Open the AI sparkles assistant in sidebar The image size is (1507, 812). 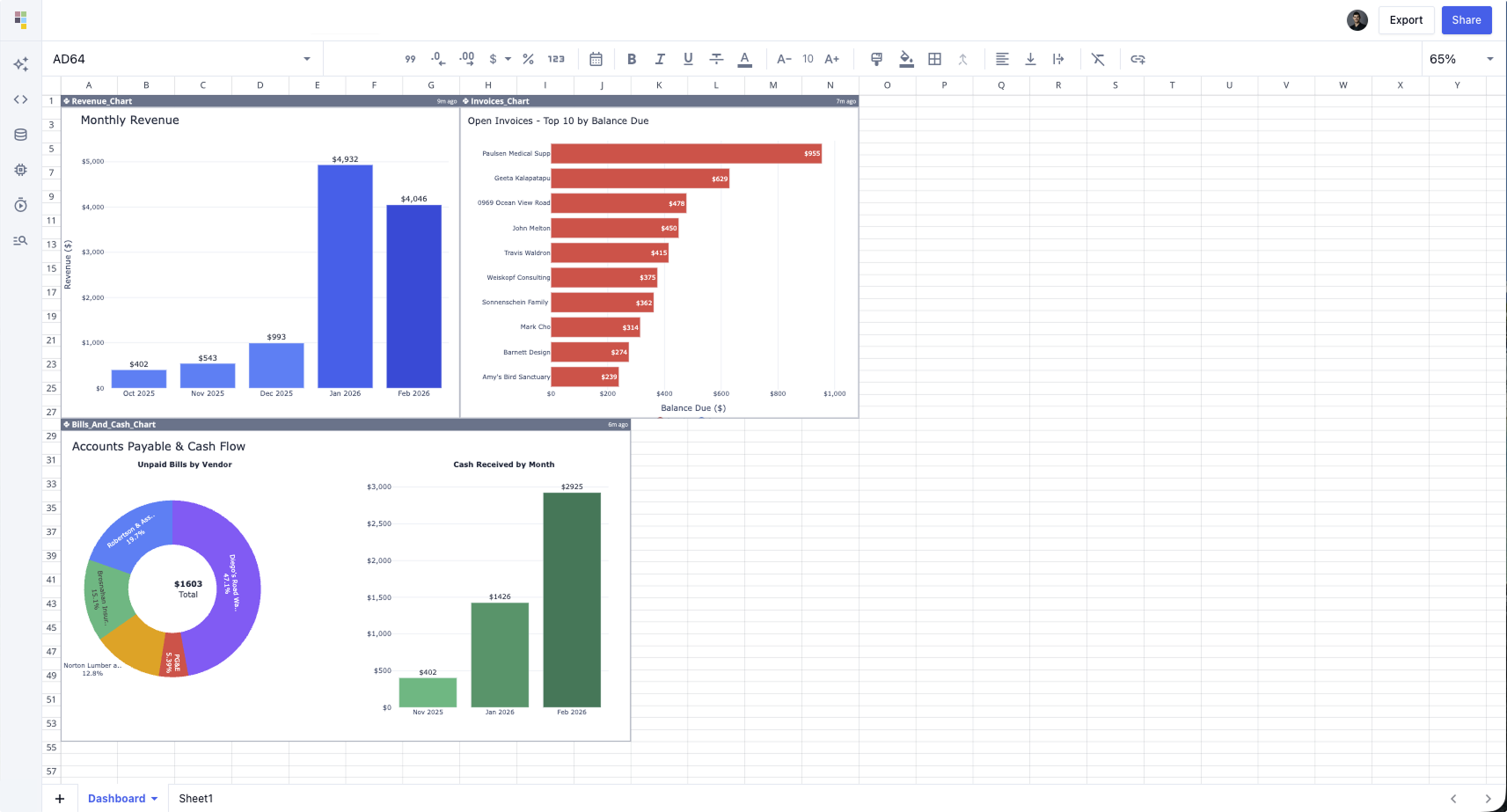(20, 64)
